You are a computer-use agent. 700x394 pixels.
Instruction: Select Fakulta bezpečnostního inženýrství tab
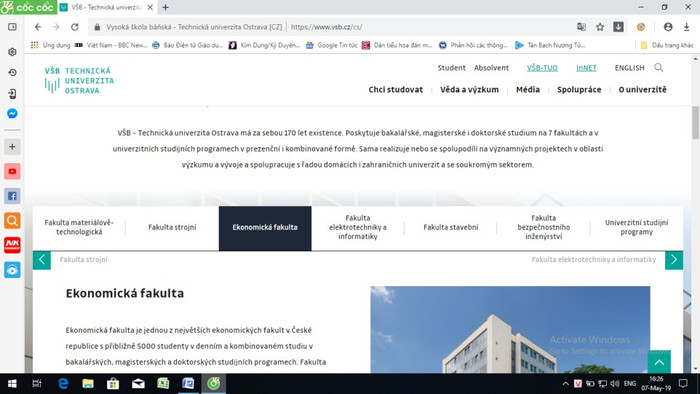pos(543,228)
